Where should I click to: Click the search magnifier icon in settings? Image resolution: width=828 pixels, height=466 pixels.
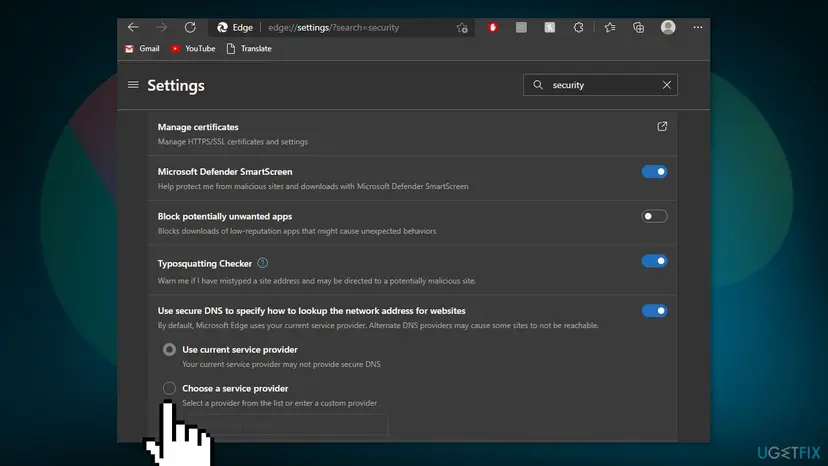point(538,85)
